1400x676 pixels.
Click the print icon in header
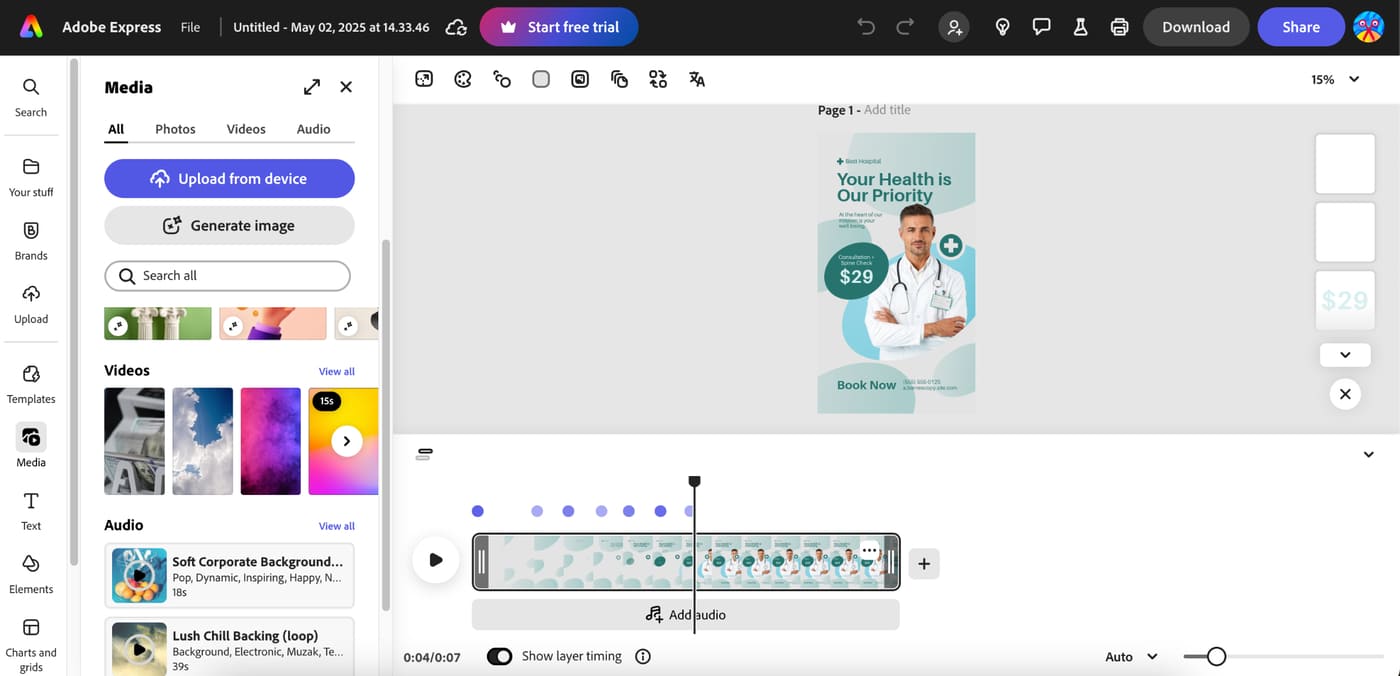(x=1119, y=27)
